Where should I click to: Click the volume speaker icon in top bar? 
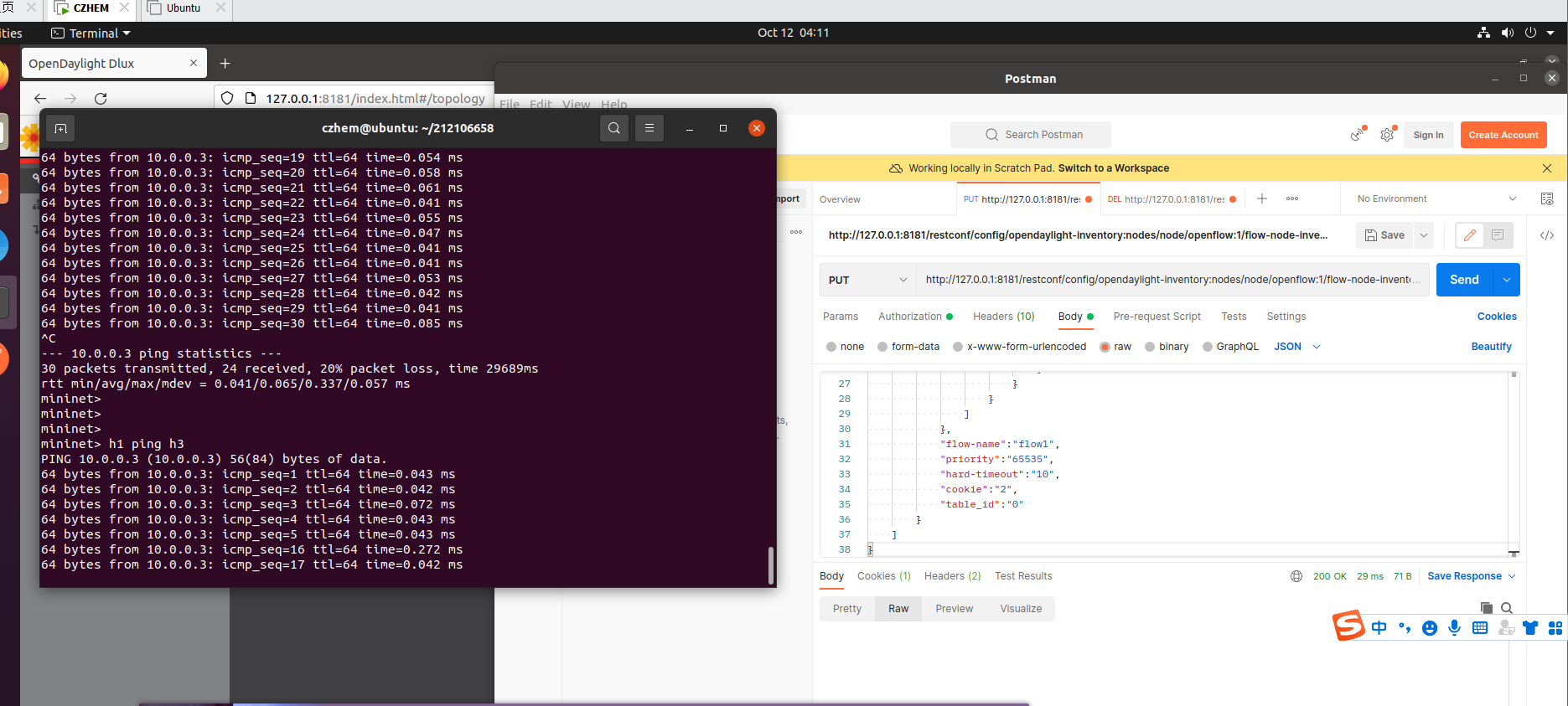pos(1507,33)
